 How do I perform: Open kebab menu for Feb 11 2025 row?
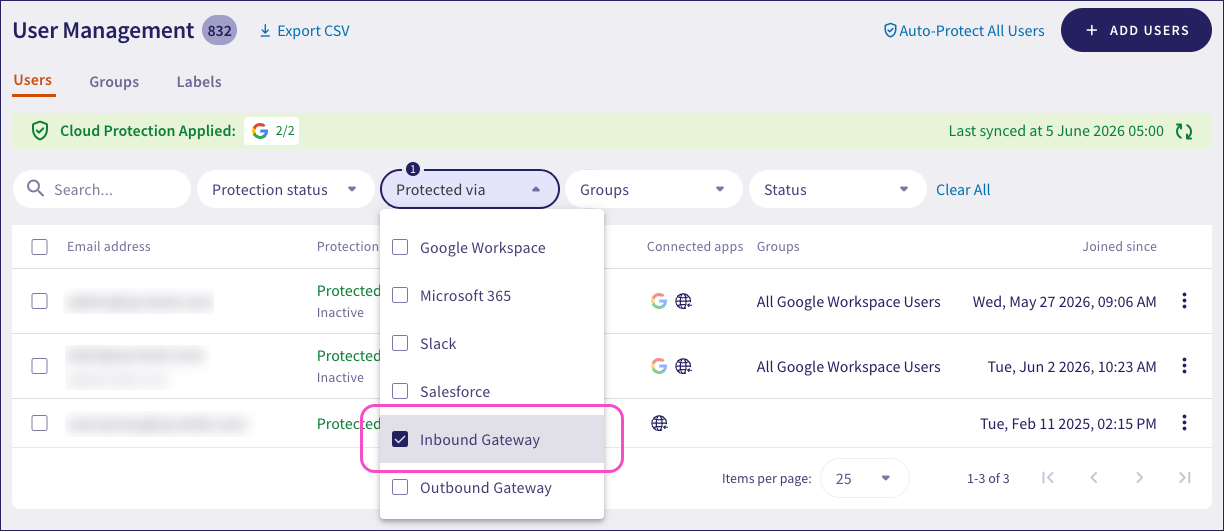tap(1184, 423)
